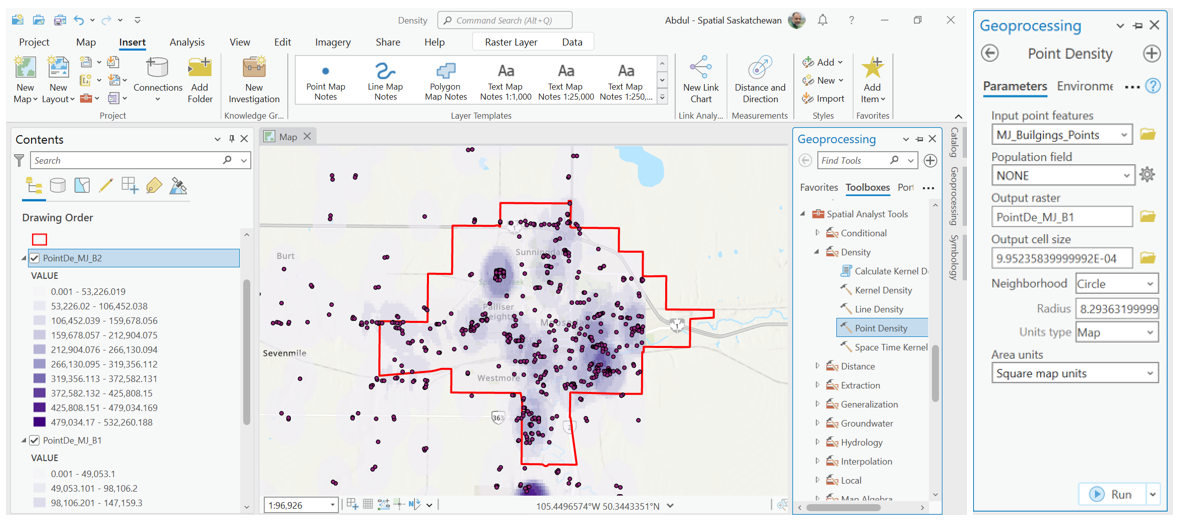Browse for input point features folder

click(x=1147, y=135)
